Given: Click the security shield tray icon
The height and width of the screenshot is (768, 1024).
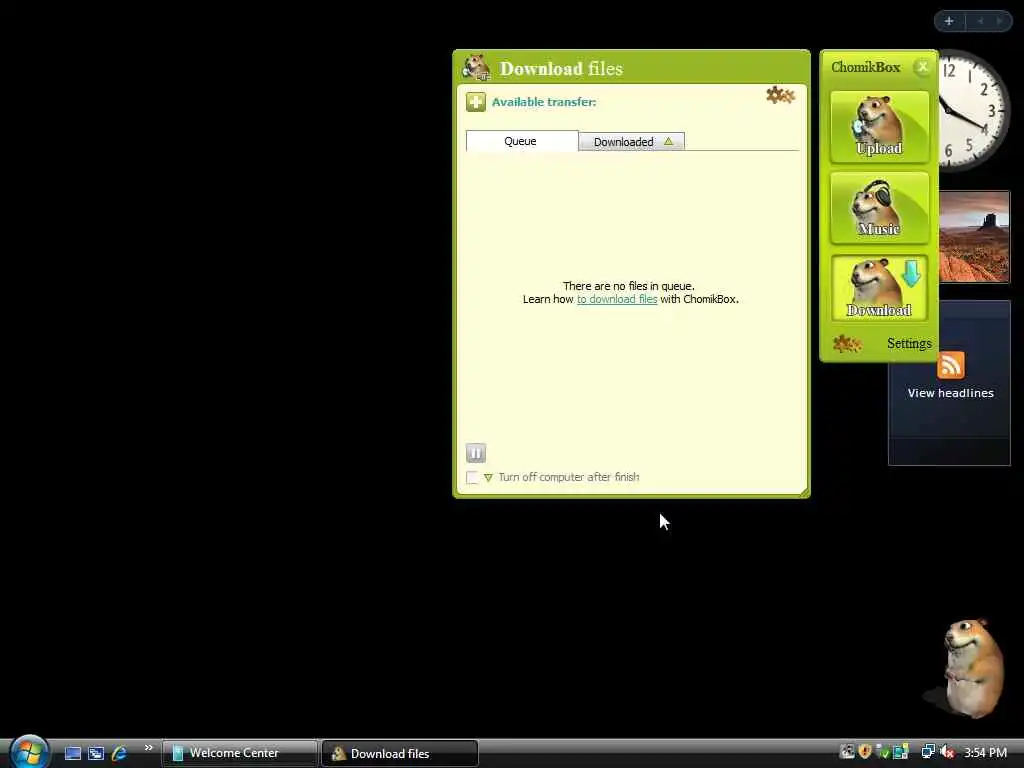Looking at the screenshot, I should point(865,752).
